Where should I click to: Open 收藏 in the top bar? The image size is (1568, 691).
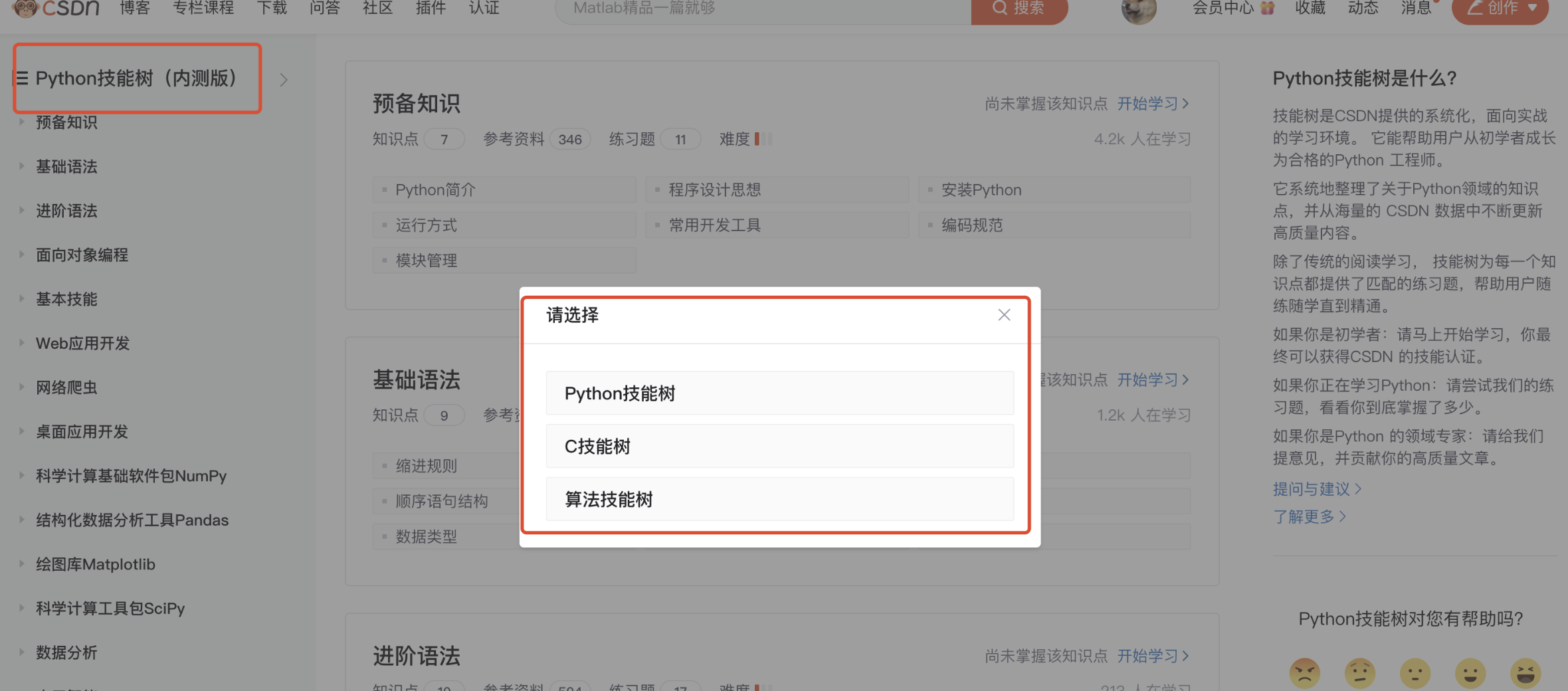(1310, 8)
